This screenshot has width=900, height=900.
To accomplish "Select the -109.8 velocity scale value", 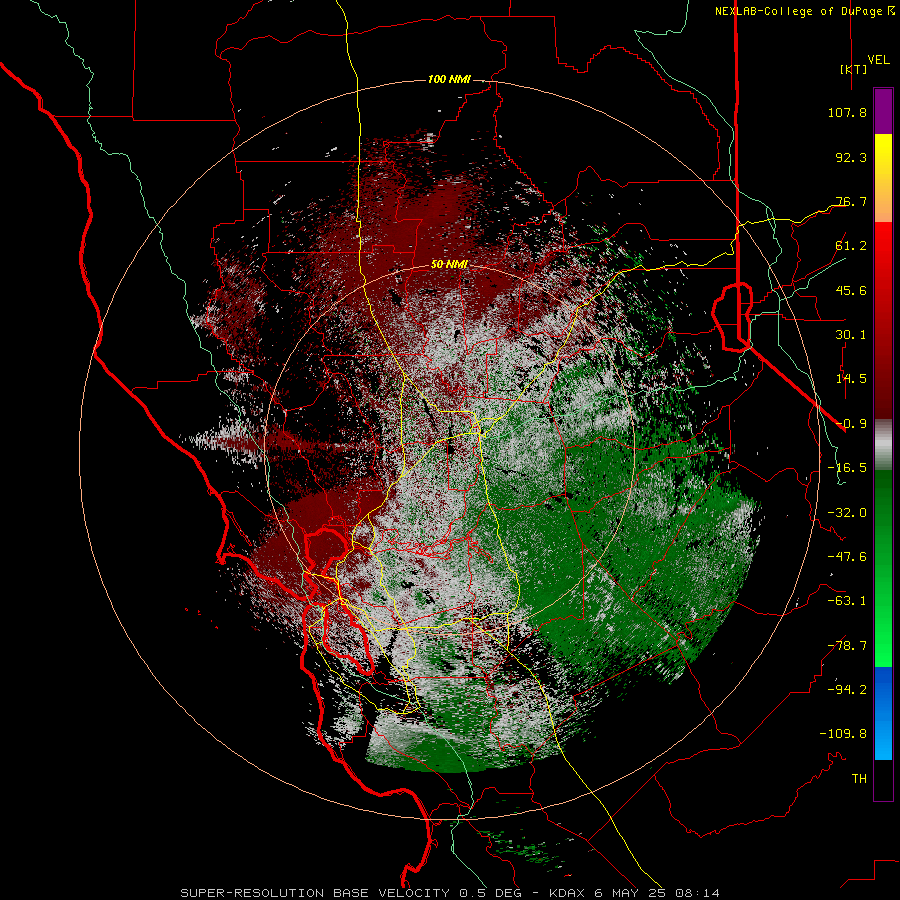I will pos(843,734).
